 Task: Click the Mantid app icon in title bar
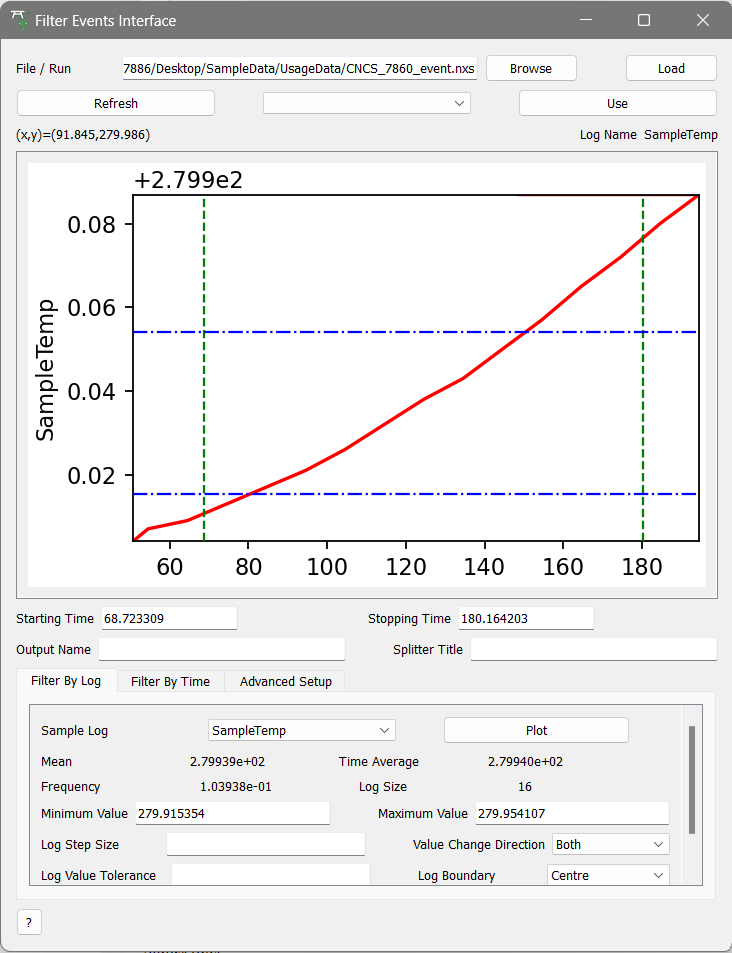19,20
